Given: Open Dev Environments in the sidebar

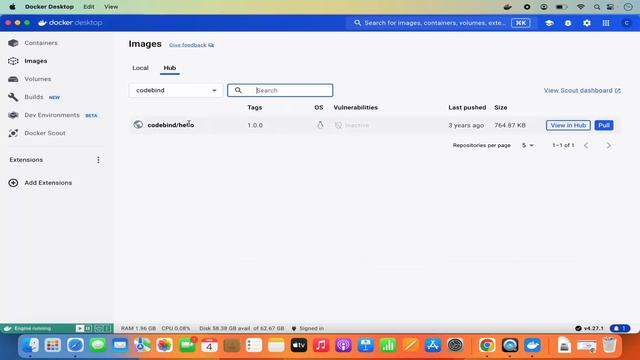Looking at the screenshot, I should point(52,115).
